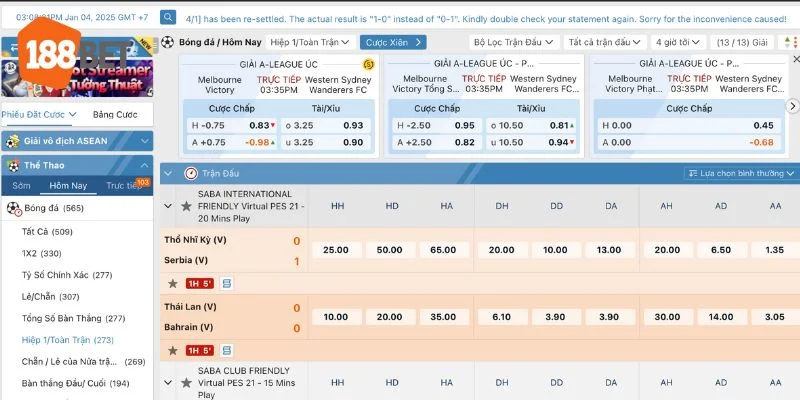
Task: Open 1X2 (330) category
Action: (42, 254)
